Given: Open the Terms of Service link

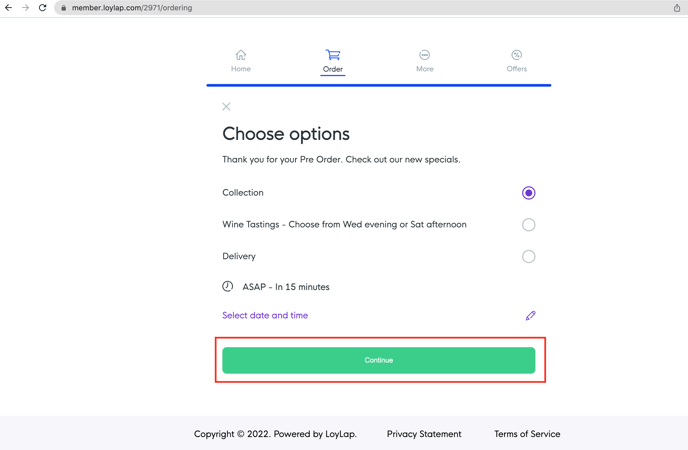Looking at the screenshot, I should coord(527,434).
